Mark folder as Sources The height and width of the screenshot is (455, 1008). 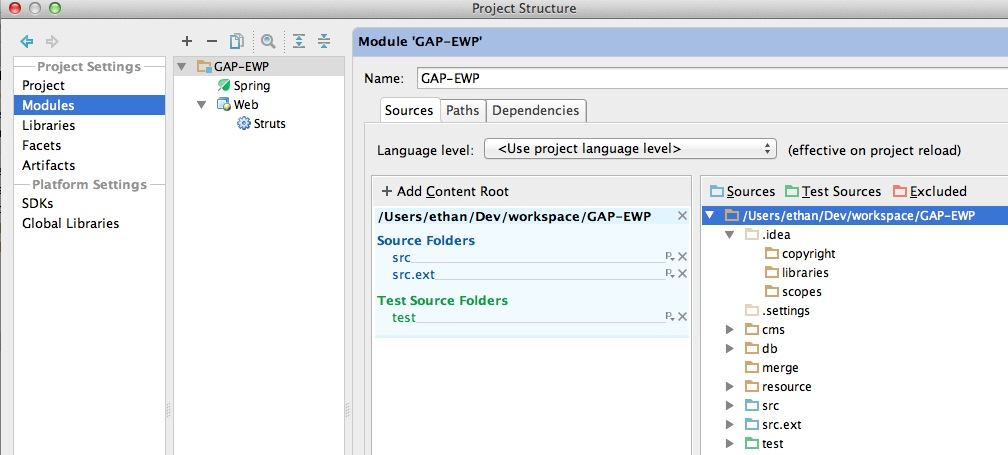[742, 192]
